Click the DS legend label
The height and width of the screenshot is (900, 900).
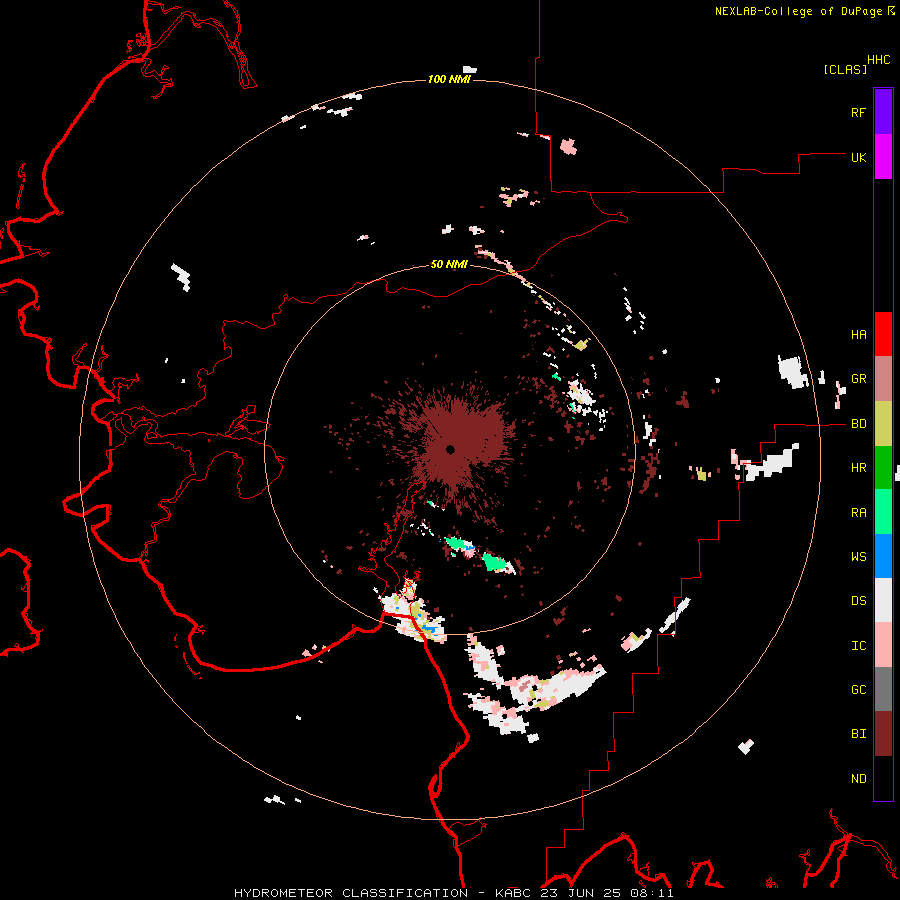(858, 600)
